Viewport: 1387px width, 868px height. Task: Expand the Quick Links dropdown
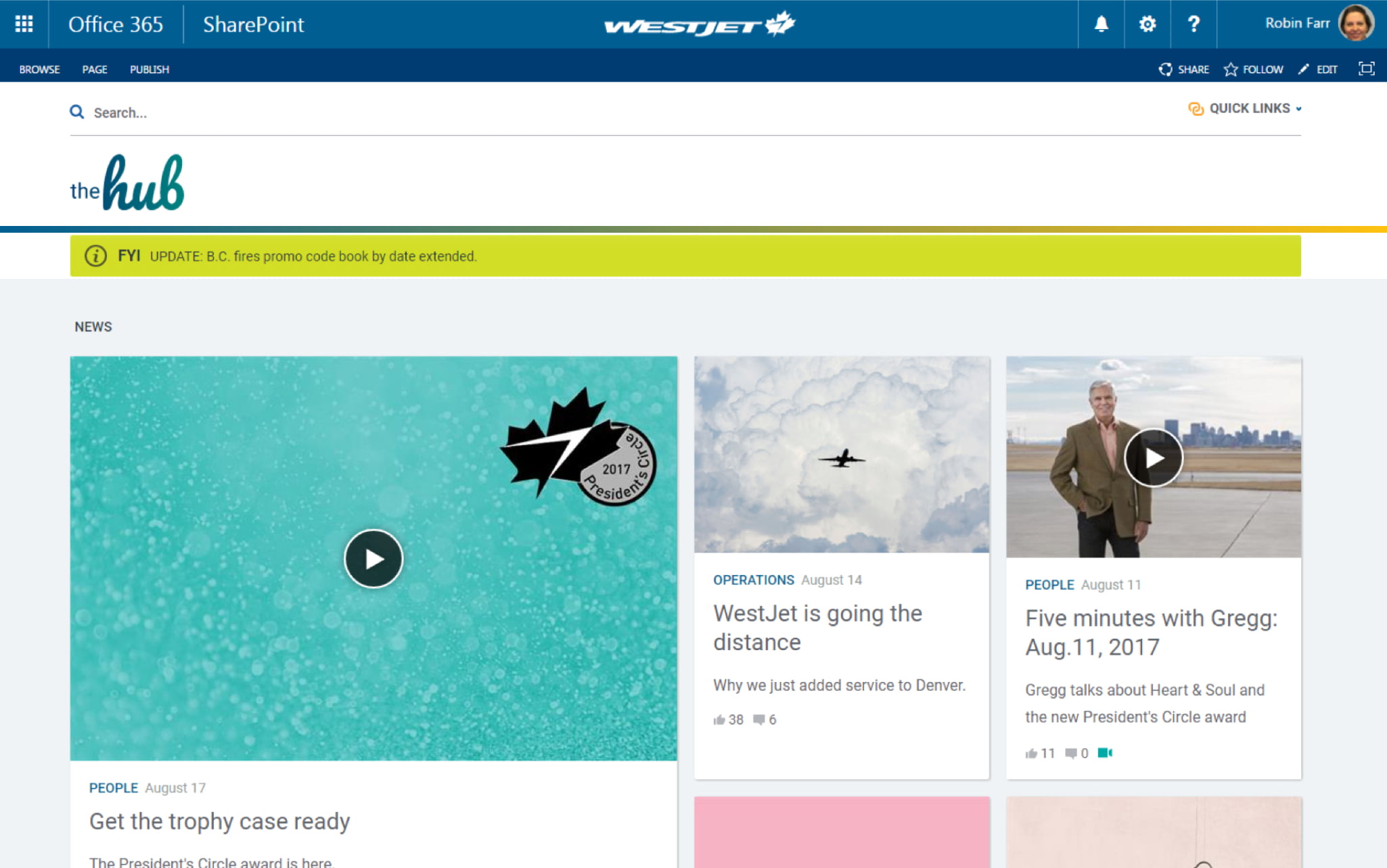[x=1246, y=108]
